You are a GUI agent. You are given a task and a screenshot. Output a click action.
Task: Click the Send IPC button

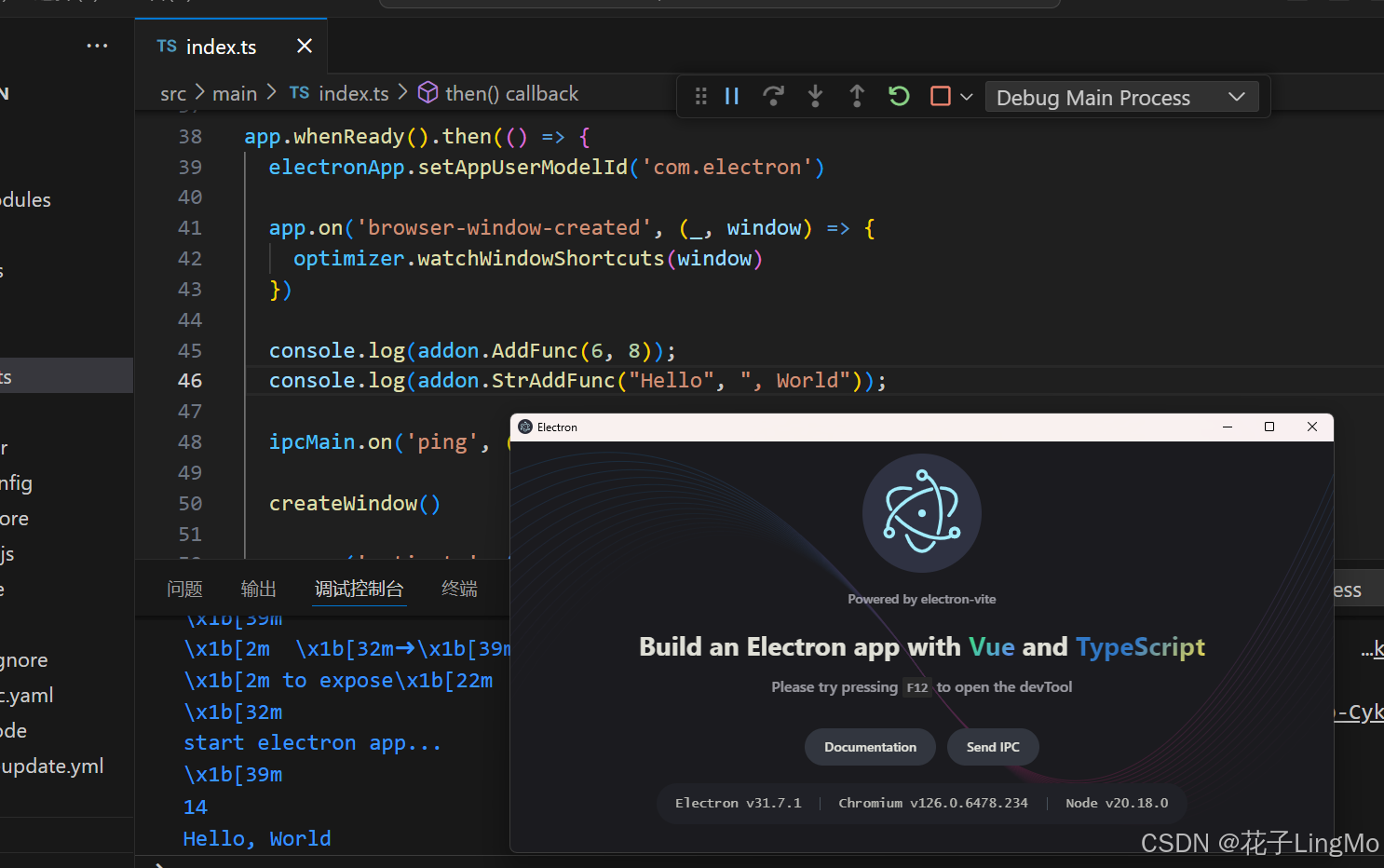click(x=993, y=747)
